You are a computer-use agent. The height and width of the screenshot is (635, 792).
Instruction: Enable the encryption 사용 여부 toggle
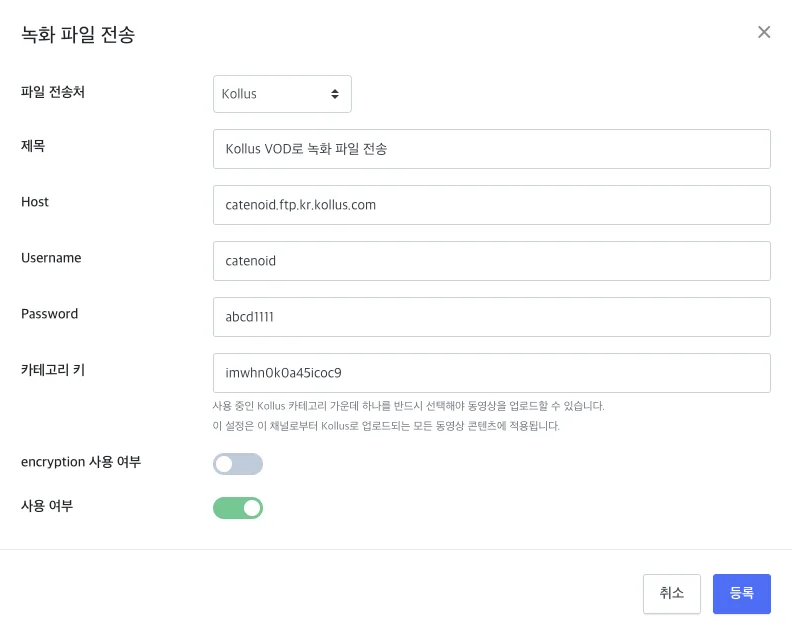tap(238, 464)
